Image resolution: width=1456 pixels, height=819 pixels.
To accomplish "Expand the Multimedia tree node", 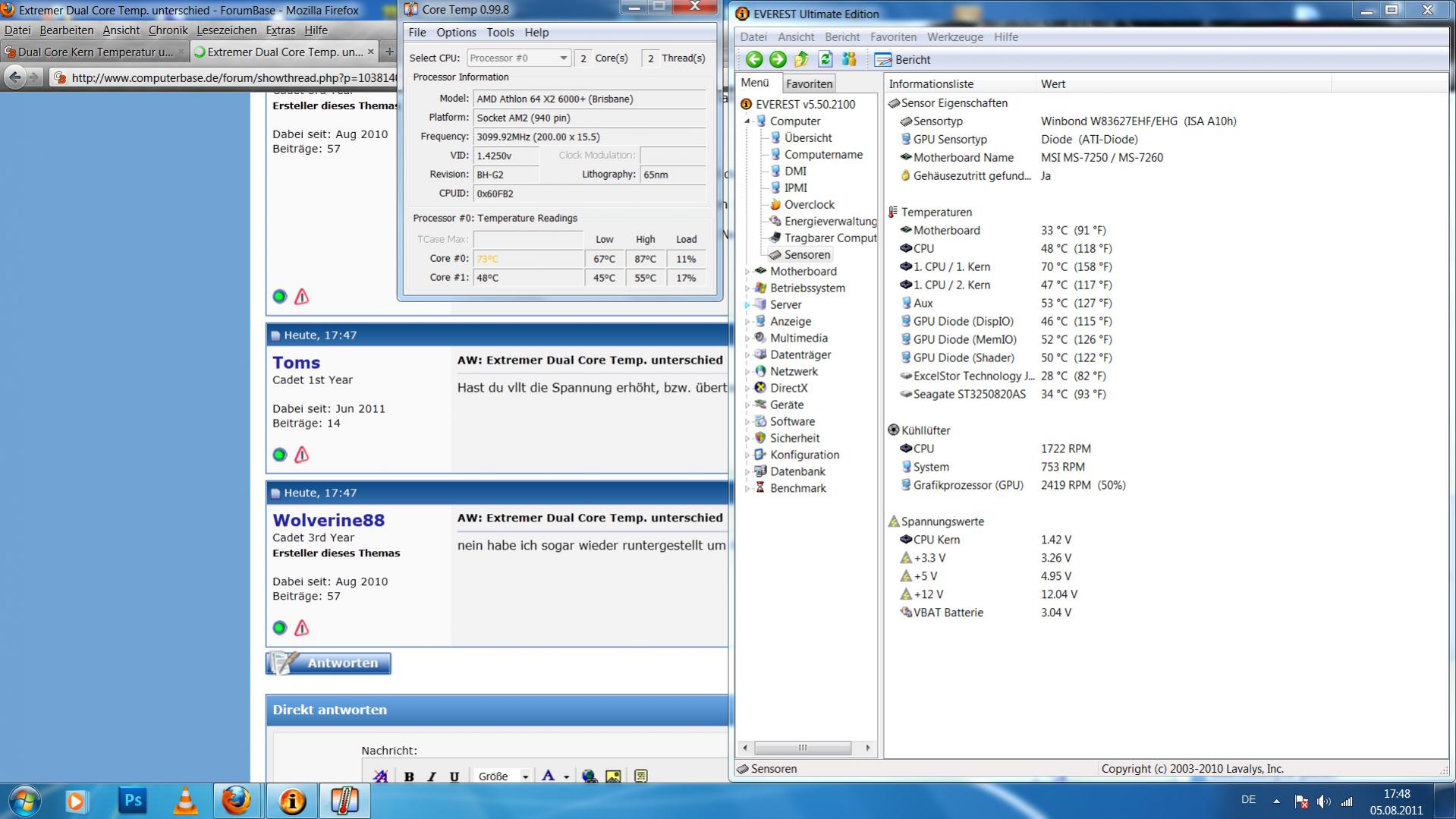I will click(x=747, y=338).
